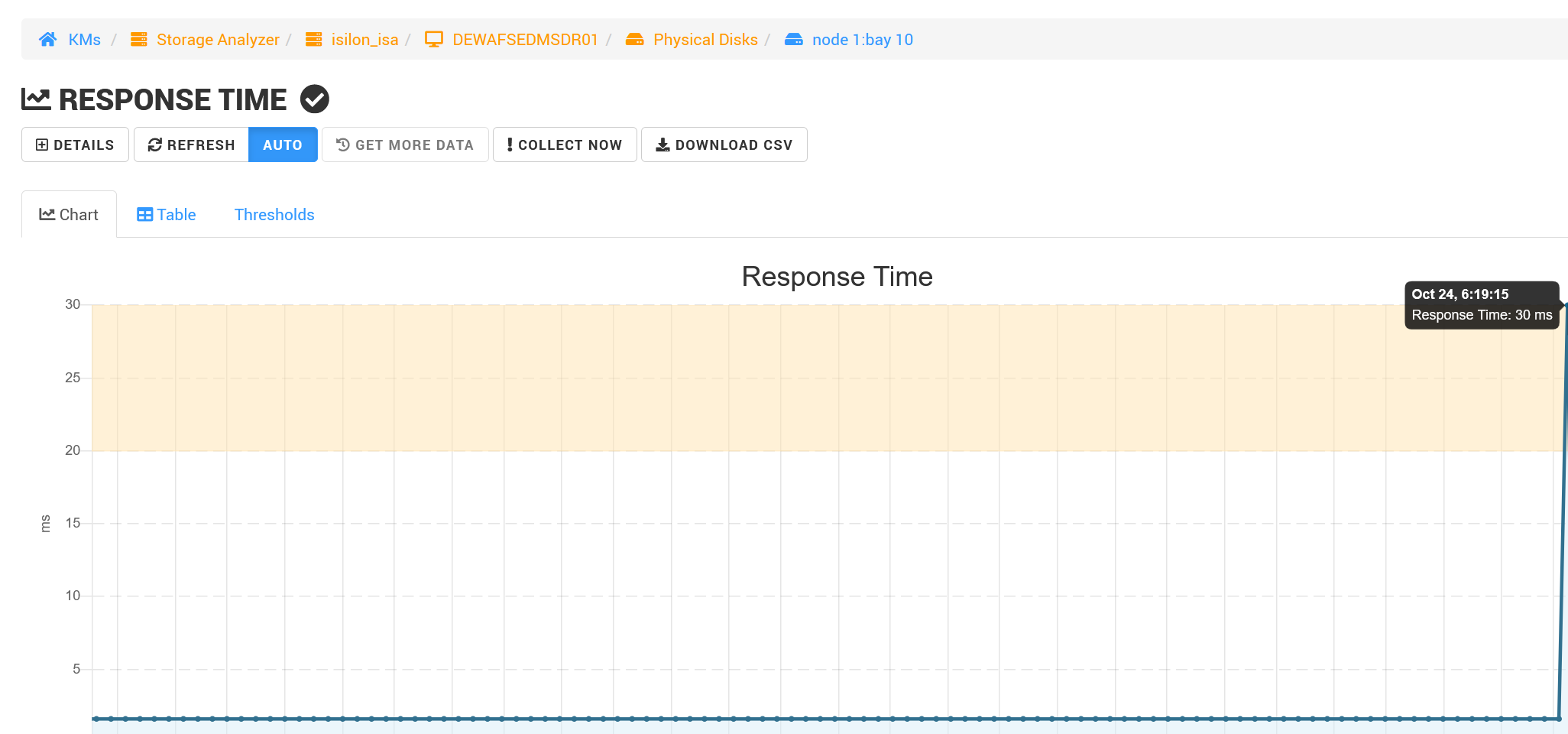Click the monitor icon beside DEWAFSEDMSDR01
This screenshot has width=1568, height=734.
tap(433, 39)
